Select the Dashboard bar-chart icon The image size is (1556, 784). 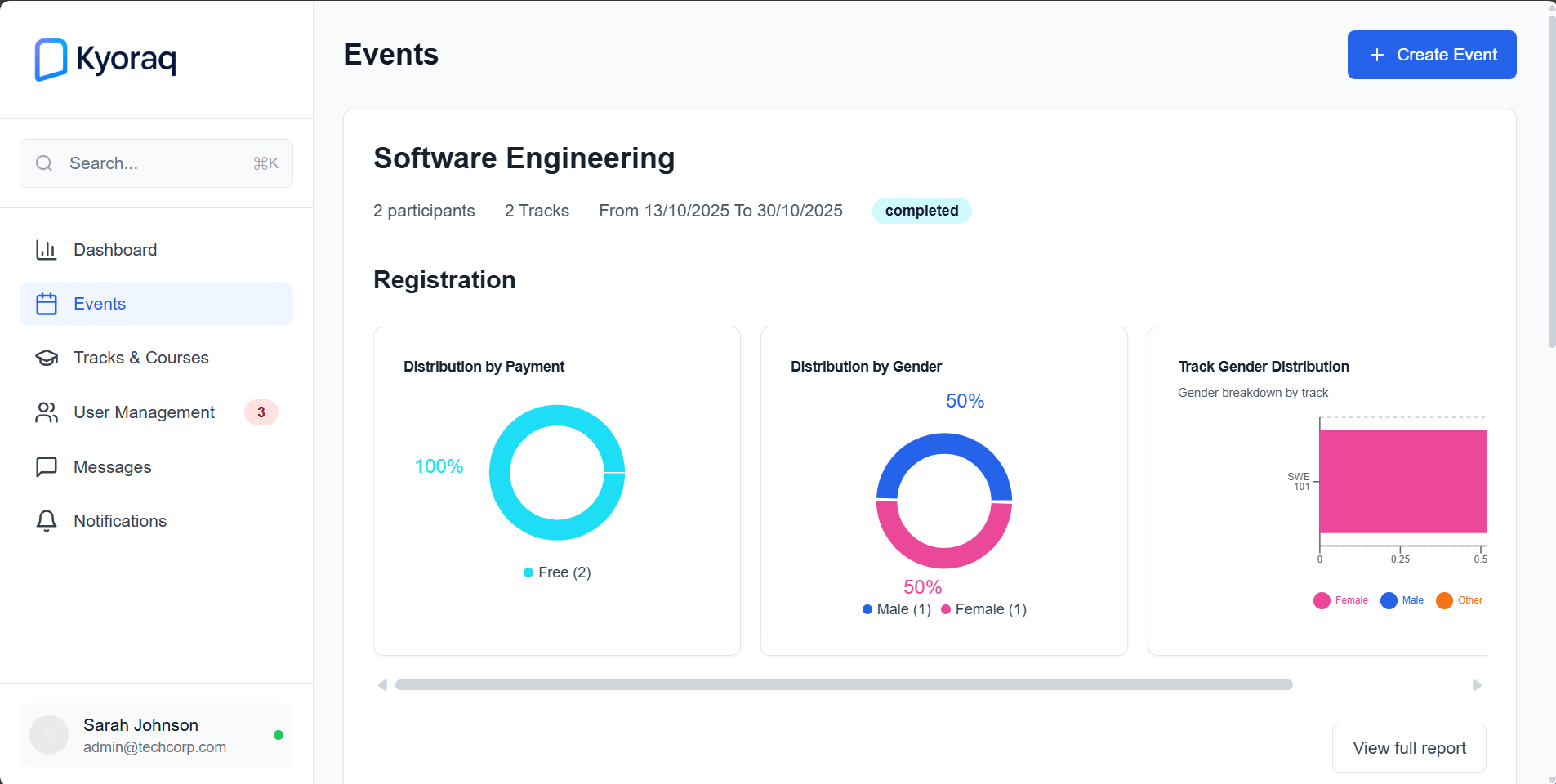click(47, 249)
